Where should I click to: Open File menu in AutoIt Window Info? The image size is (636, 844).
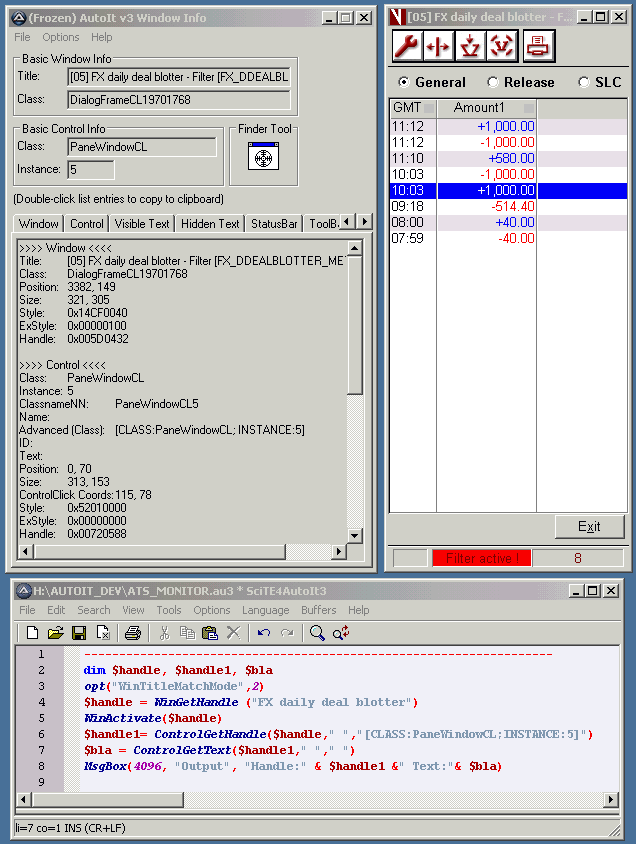[x=22, y=37]
